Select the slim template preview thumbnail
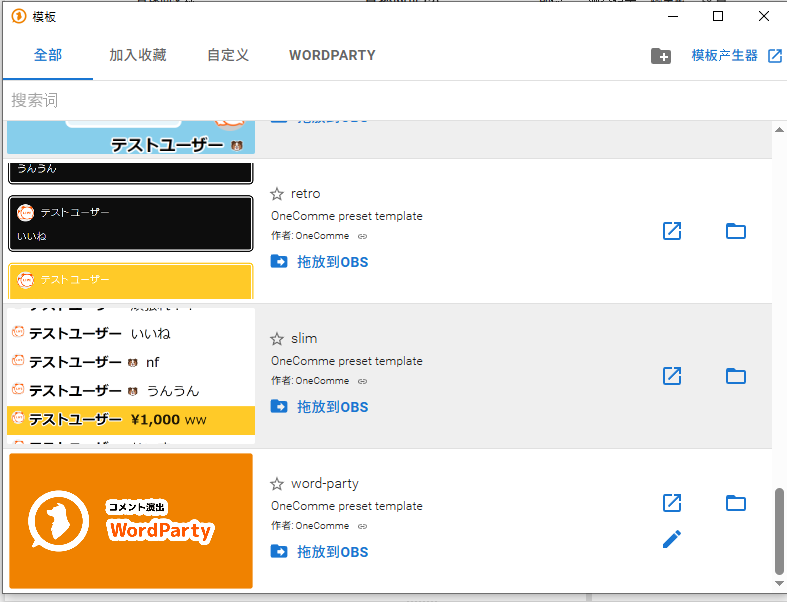The width and height of the screenshot is (787, 602). 131,376
